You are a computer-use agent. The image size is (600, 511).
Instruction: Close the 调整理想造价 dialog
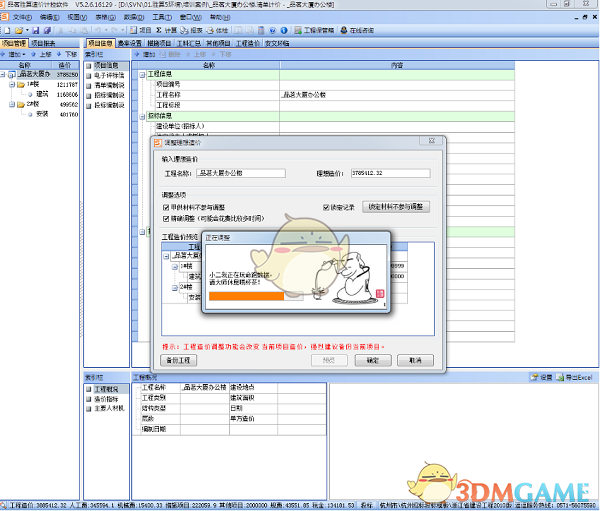[x=432, y=141]
